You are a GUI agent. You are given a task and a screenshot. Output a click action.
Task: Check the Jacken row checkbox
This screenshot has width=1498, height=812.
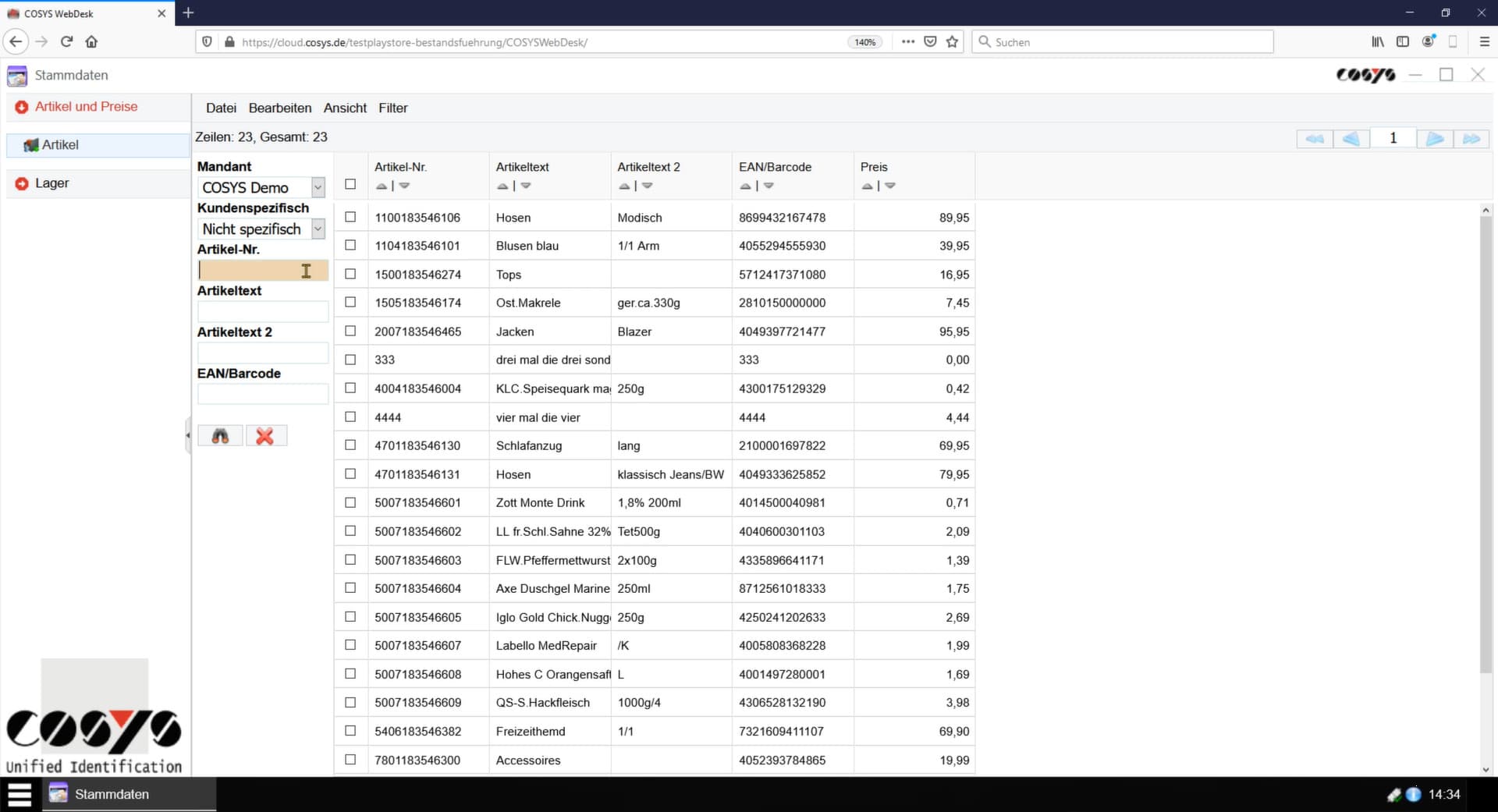click(350, 331)
